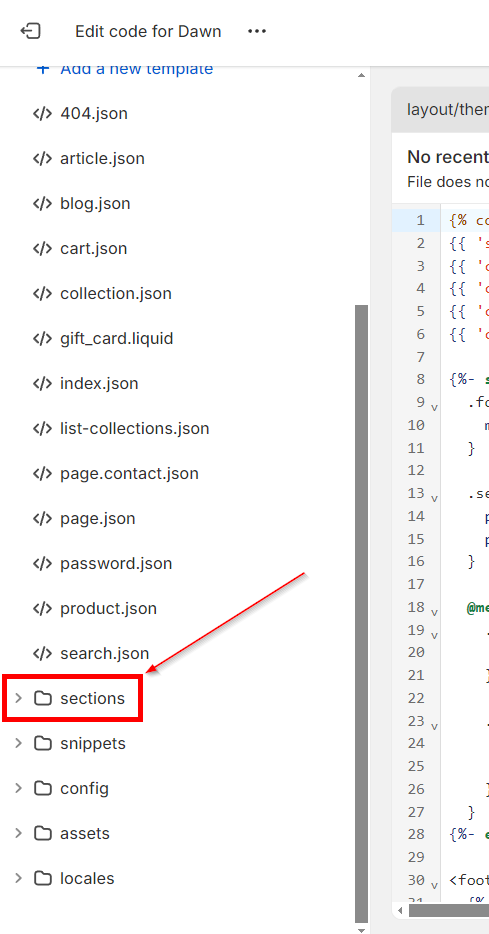The height and width of the screenshot is (934, 489).
Task: Click the code icon beside list-collections.json
Action: coord(42,428)
